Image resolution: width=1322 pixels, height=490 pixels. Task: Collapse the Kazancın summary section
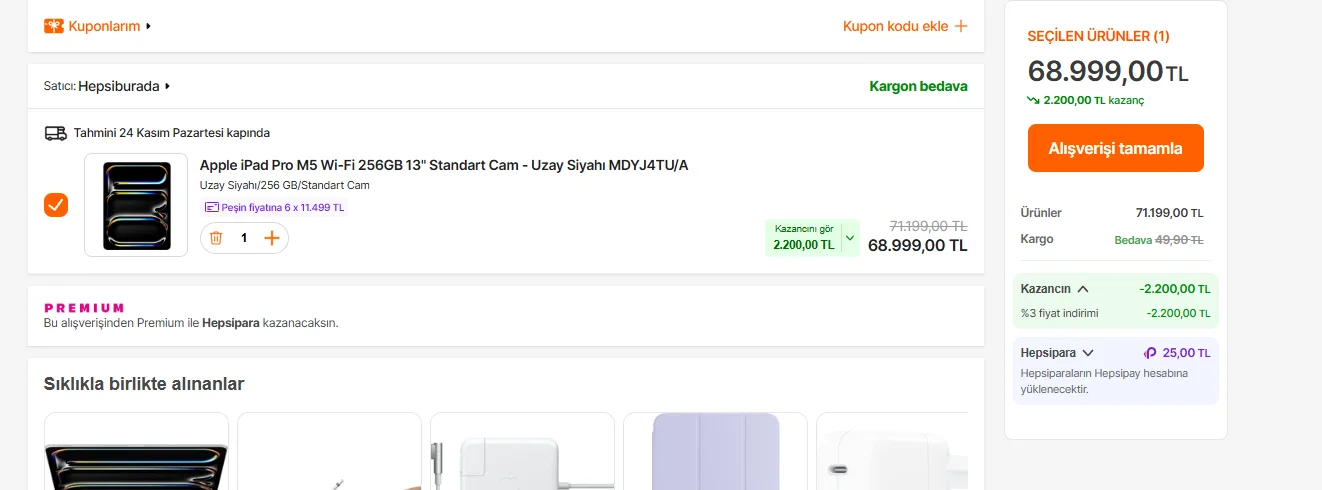[x=1083, y=289]
